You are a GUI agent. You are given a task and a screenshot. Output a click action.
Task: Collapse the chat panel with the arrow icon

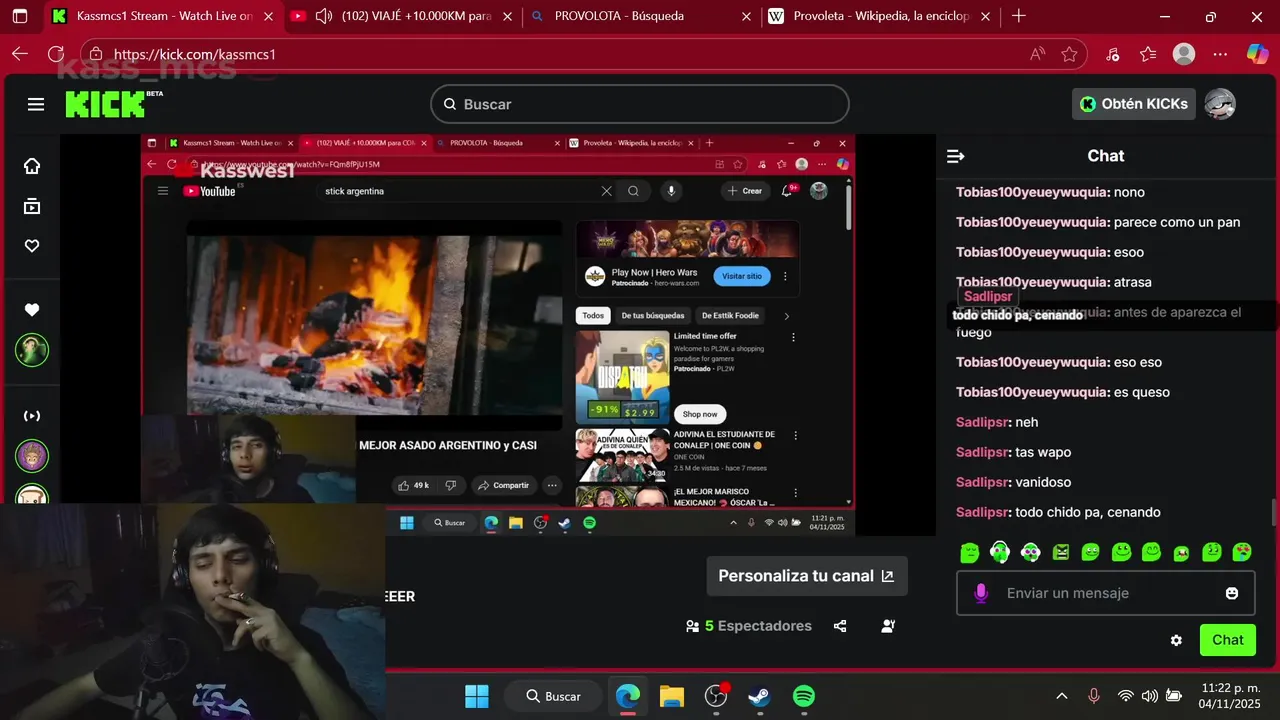[955, 156]
